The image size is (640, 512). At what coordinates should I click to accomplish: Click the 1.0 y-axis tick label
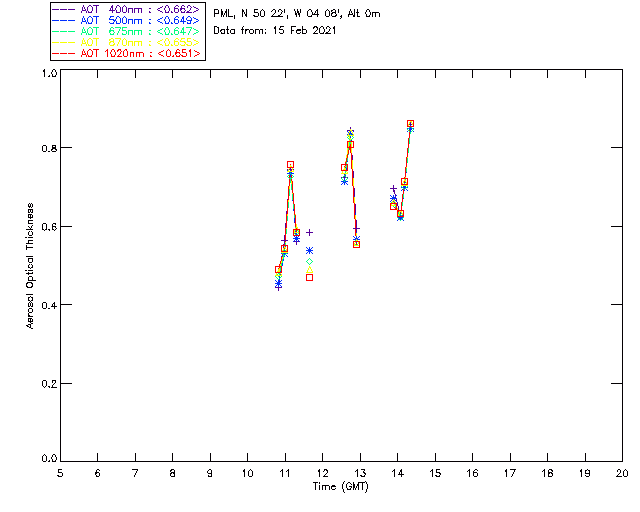click(49, 73)
